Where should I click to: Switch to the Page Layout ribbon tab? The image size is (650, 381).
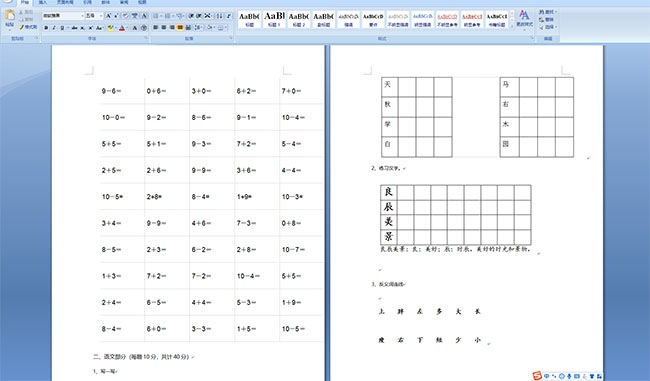point(65,2)
